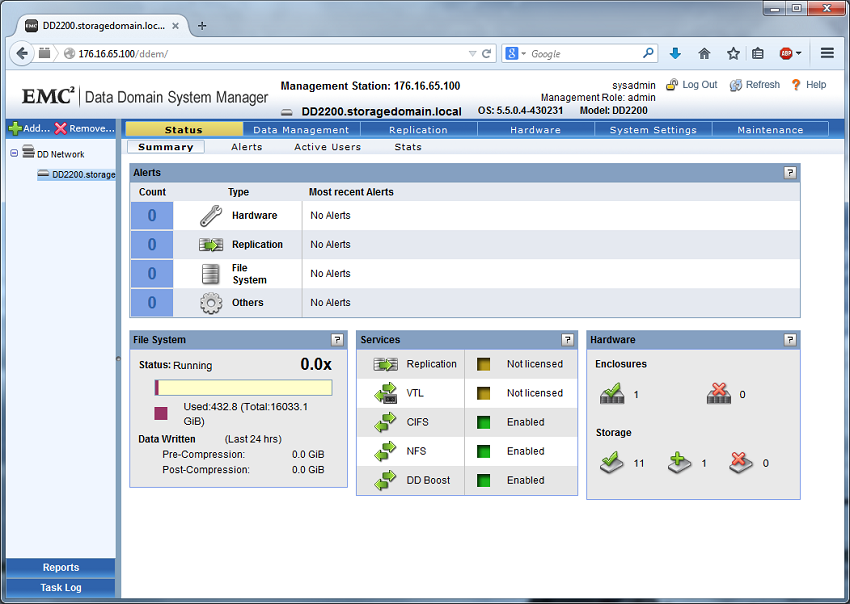The height and width of the screenshot is (604, 850).
Task: Open the Help link
Action: (808, 85)
